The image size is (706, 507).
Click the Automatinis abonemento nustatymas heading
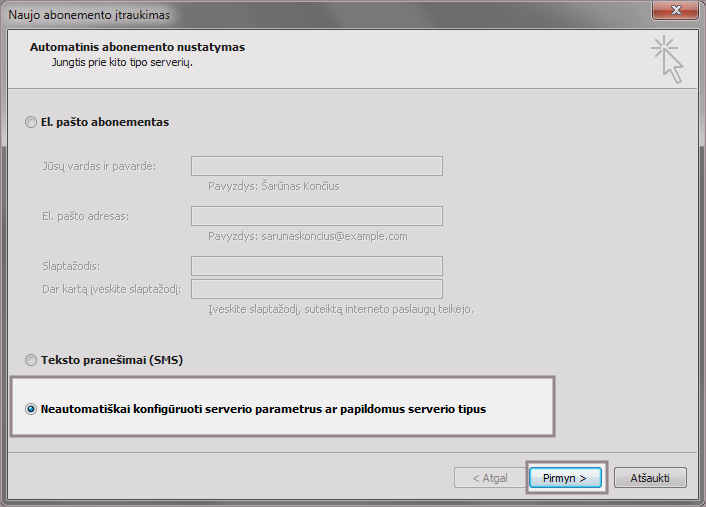[137, 47]
